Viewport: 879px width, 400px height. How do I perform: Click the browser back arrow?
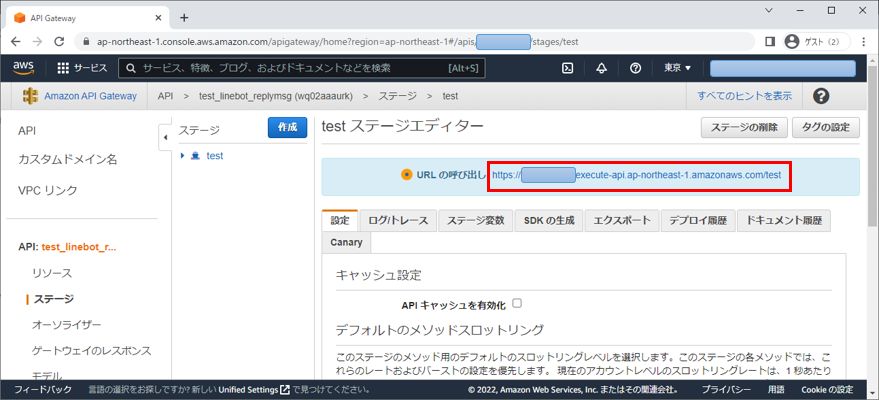[x=15, y=41]
